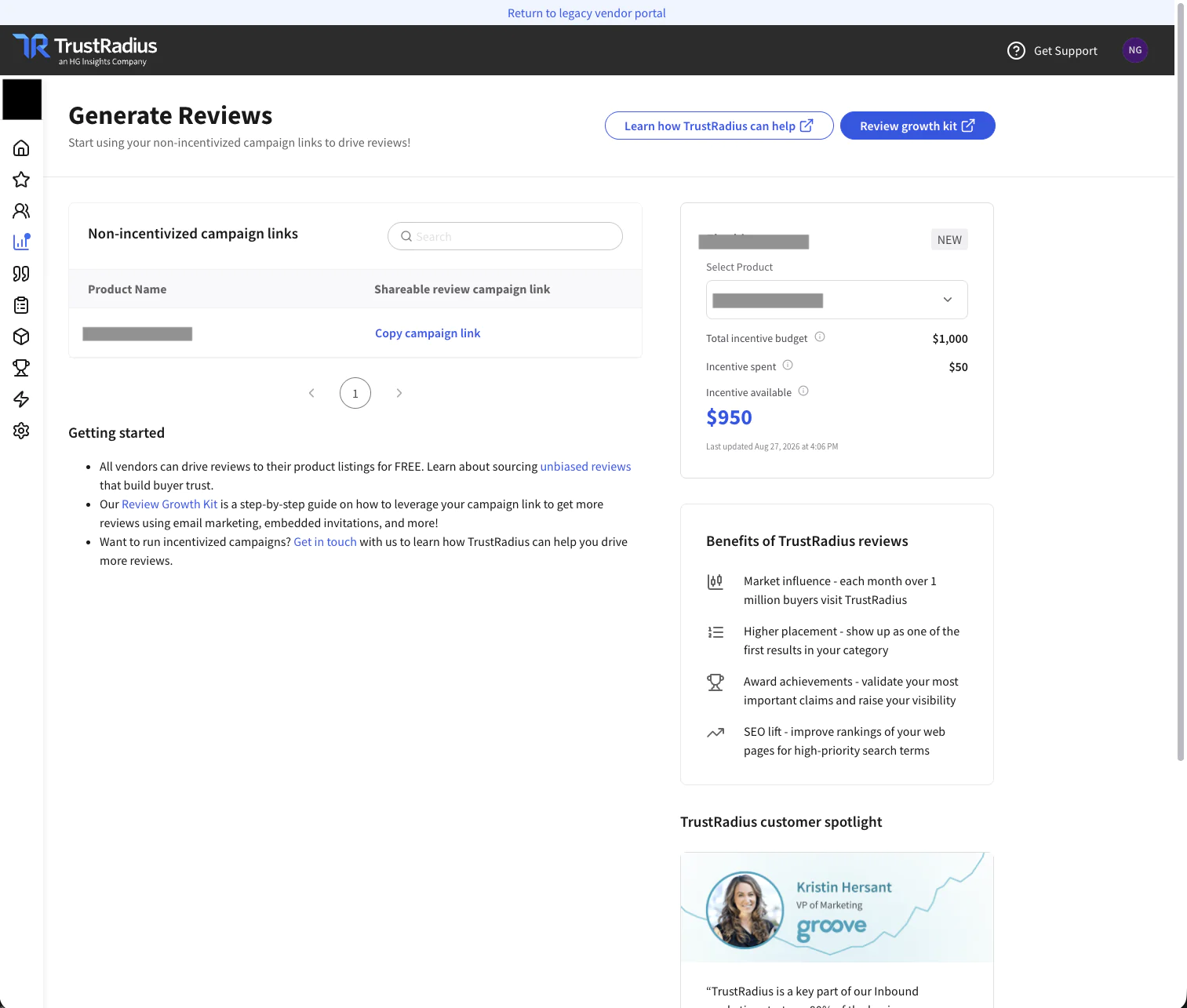Focus the campaign links Search field
1187x1008 pixels.
point(505,236)
